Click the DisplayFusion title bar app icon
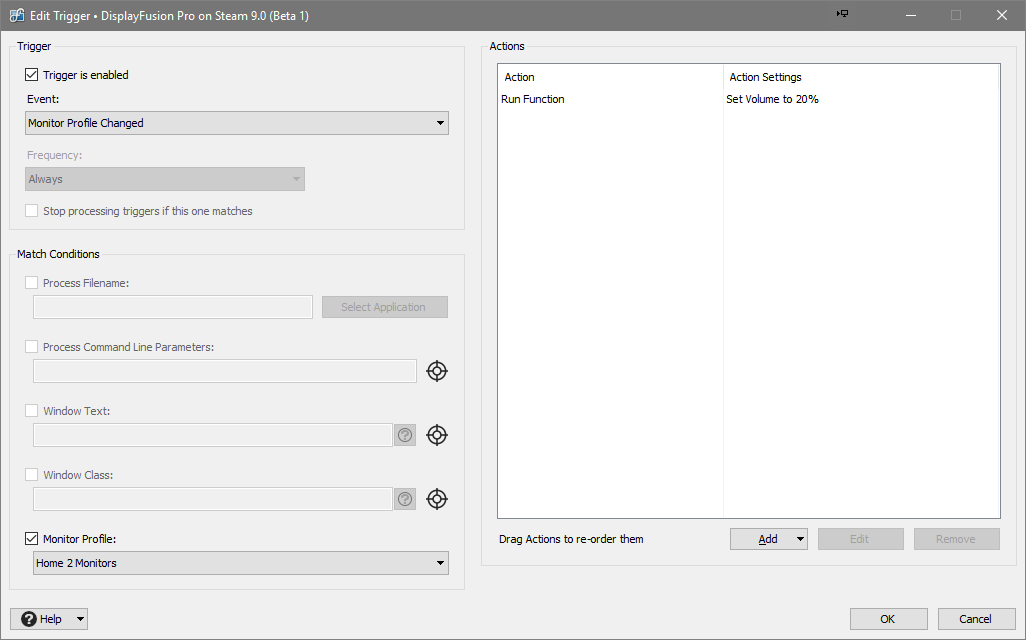1026x640 pixels. 16,15
